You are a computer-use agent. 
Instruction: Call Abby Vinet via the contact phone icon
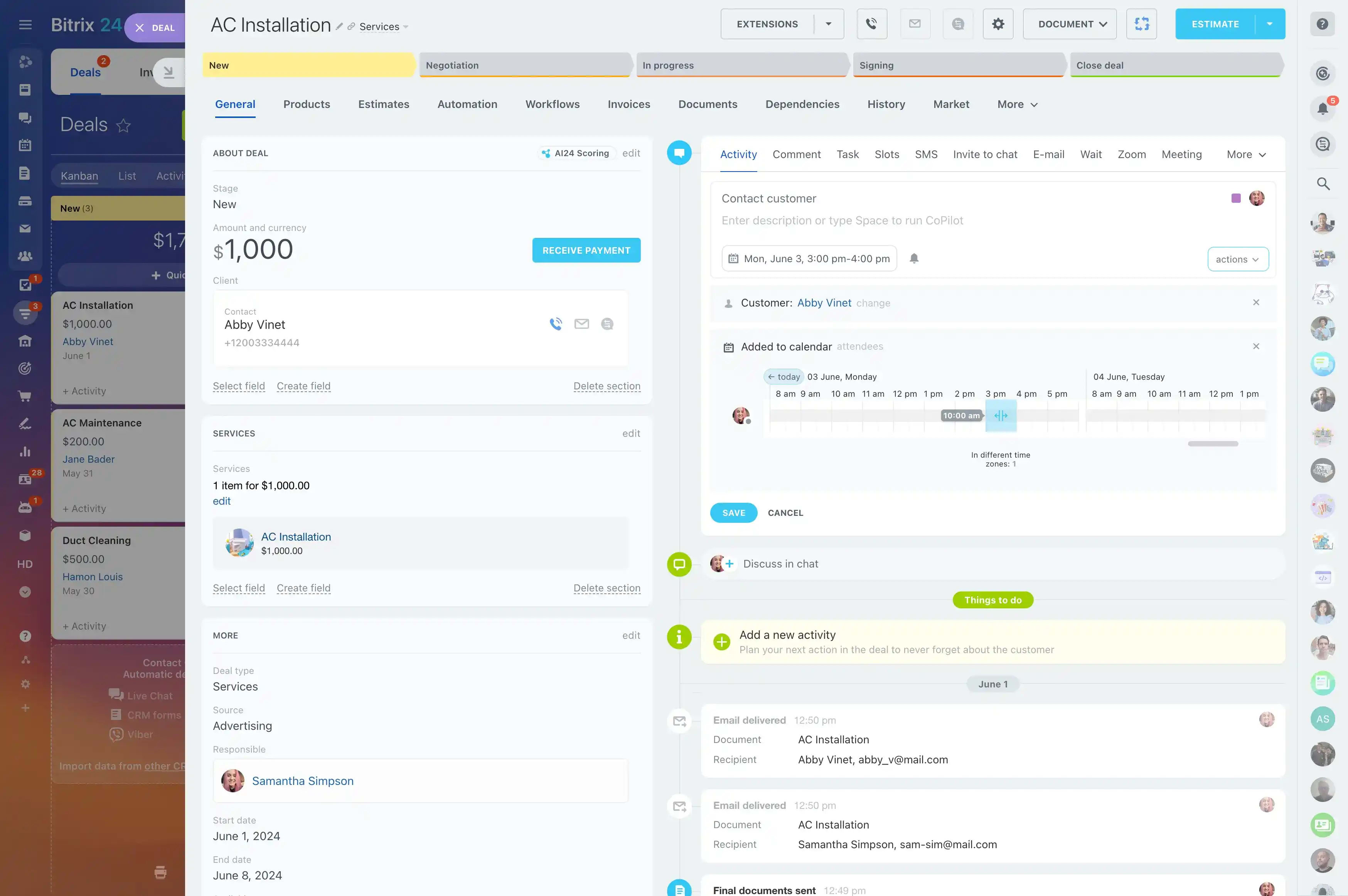555,324
